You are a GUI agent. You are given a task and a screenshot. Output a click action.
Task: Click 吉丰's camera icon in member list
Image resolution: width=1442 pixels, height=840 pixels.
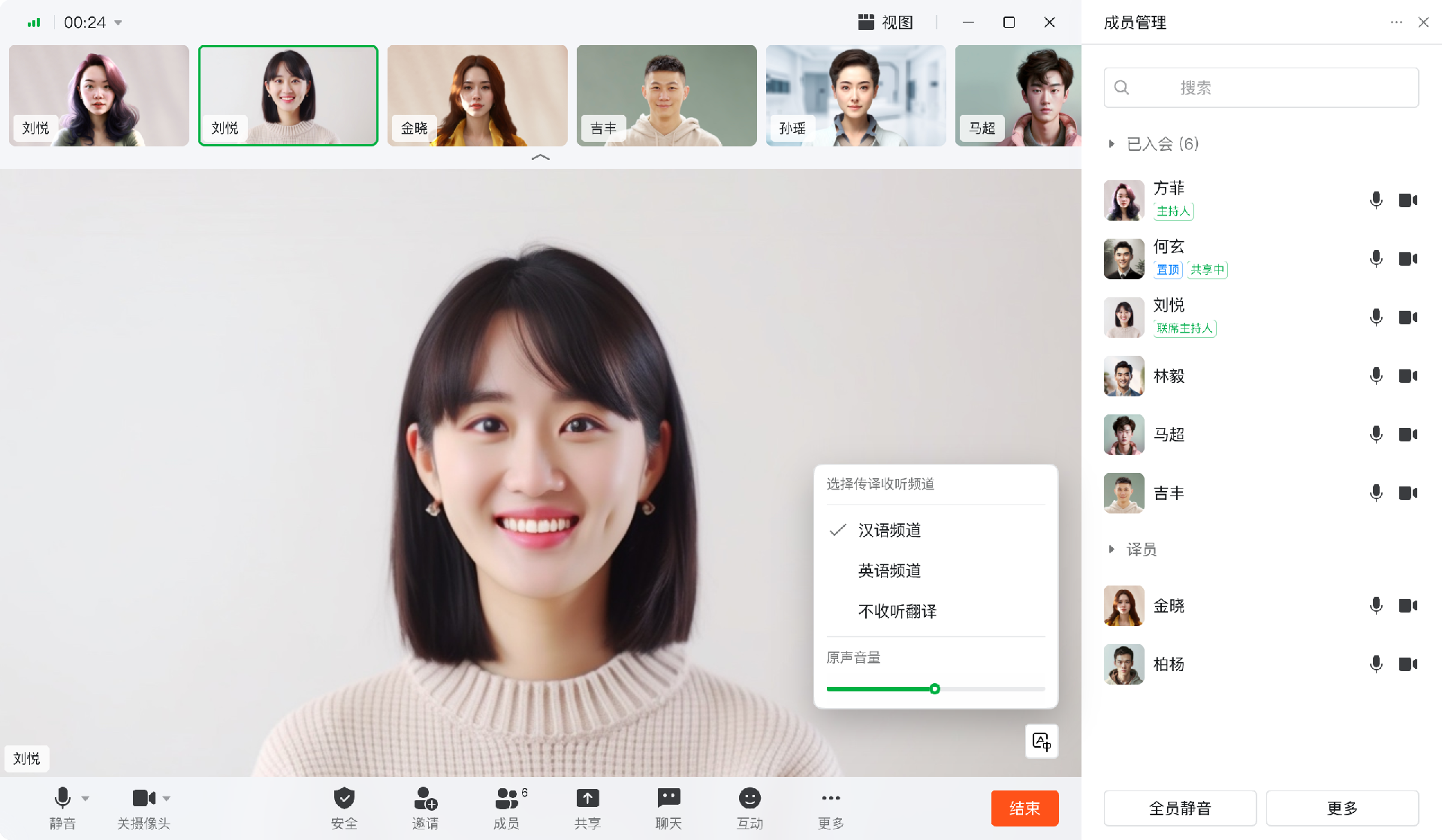click(1408, 492)
